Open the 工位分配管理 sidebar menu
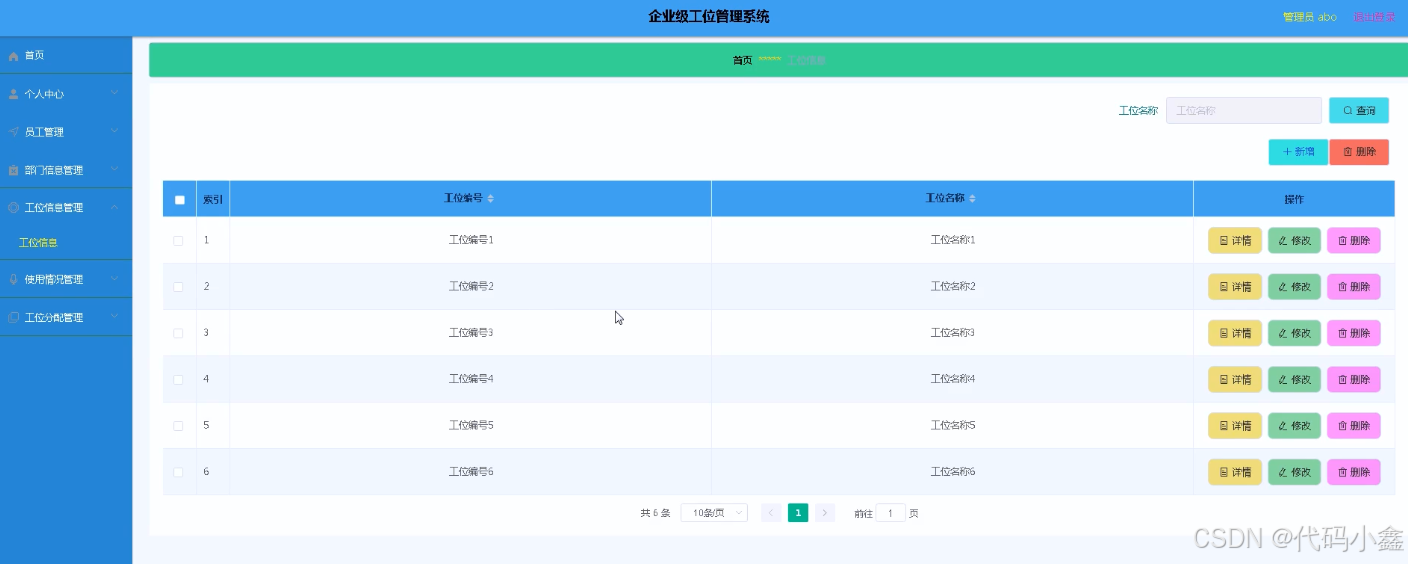The image size is (1408, 564). [x=66, y=317]
